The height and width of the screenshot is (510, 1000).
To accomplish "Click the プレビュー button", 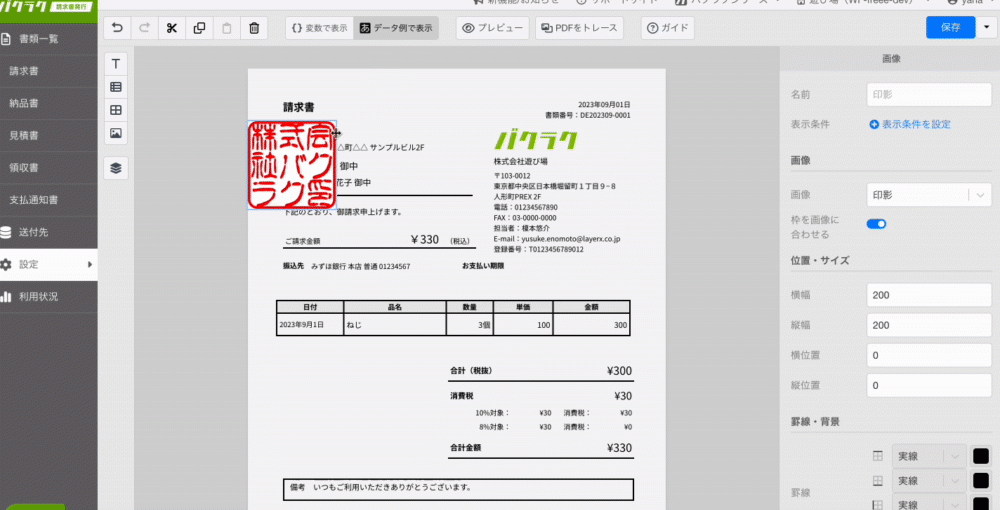I will (x=492, y=28).
